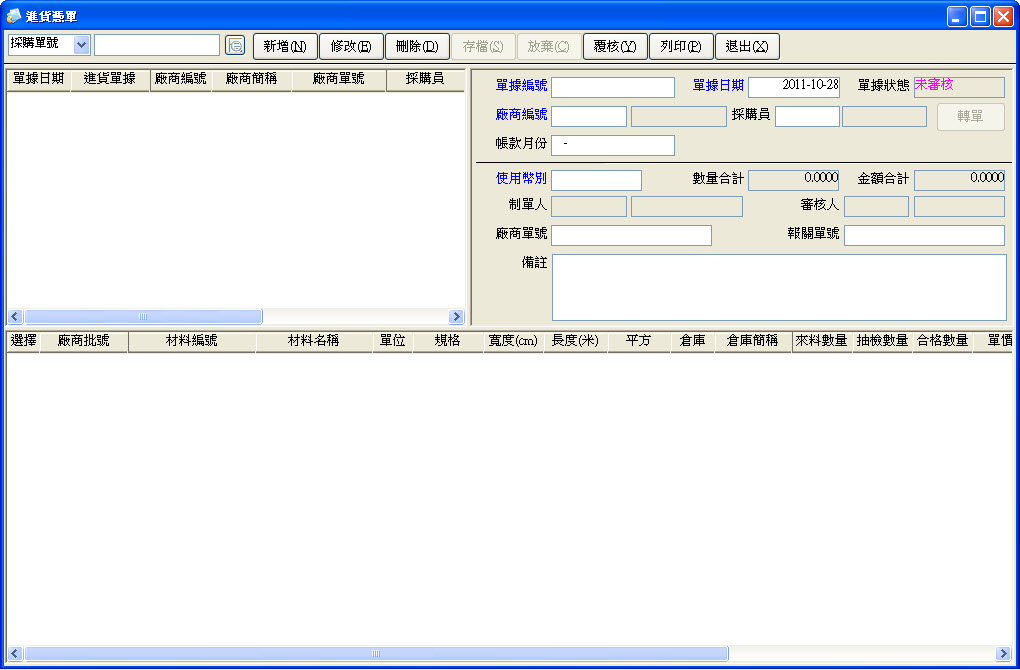Click the 廠商批號 column header
Viewport: 1020px width, 670px height.
click(x=84, y=341)
